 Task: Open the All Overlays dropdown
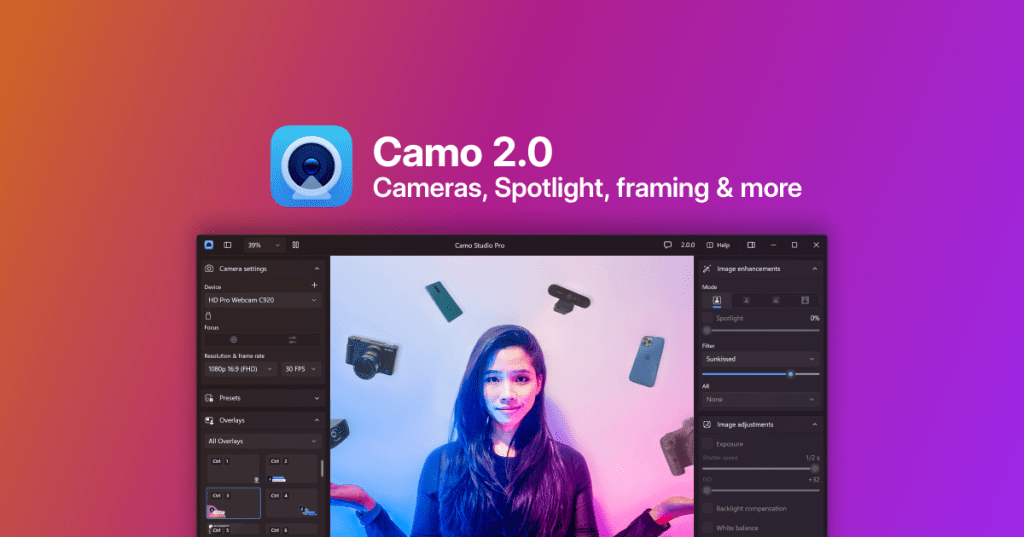[x=263, y=441]
